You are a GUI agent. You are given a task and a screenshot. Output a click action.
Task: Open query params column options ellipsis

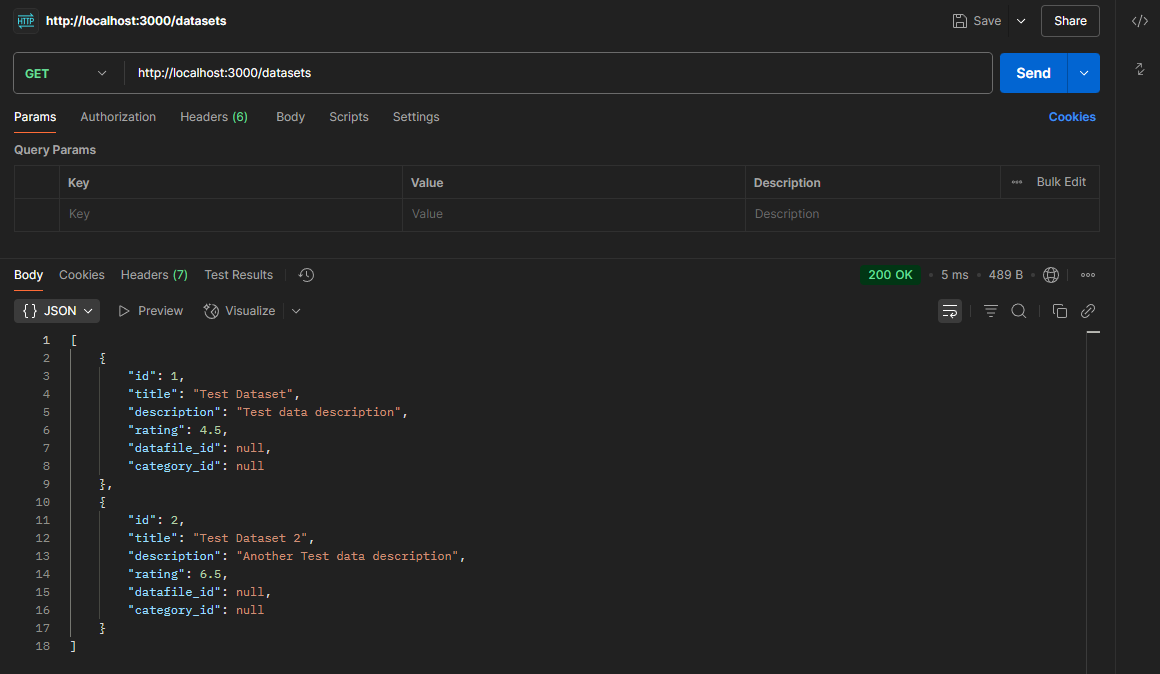pos(1016,182)
